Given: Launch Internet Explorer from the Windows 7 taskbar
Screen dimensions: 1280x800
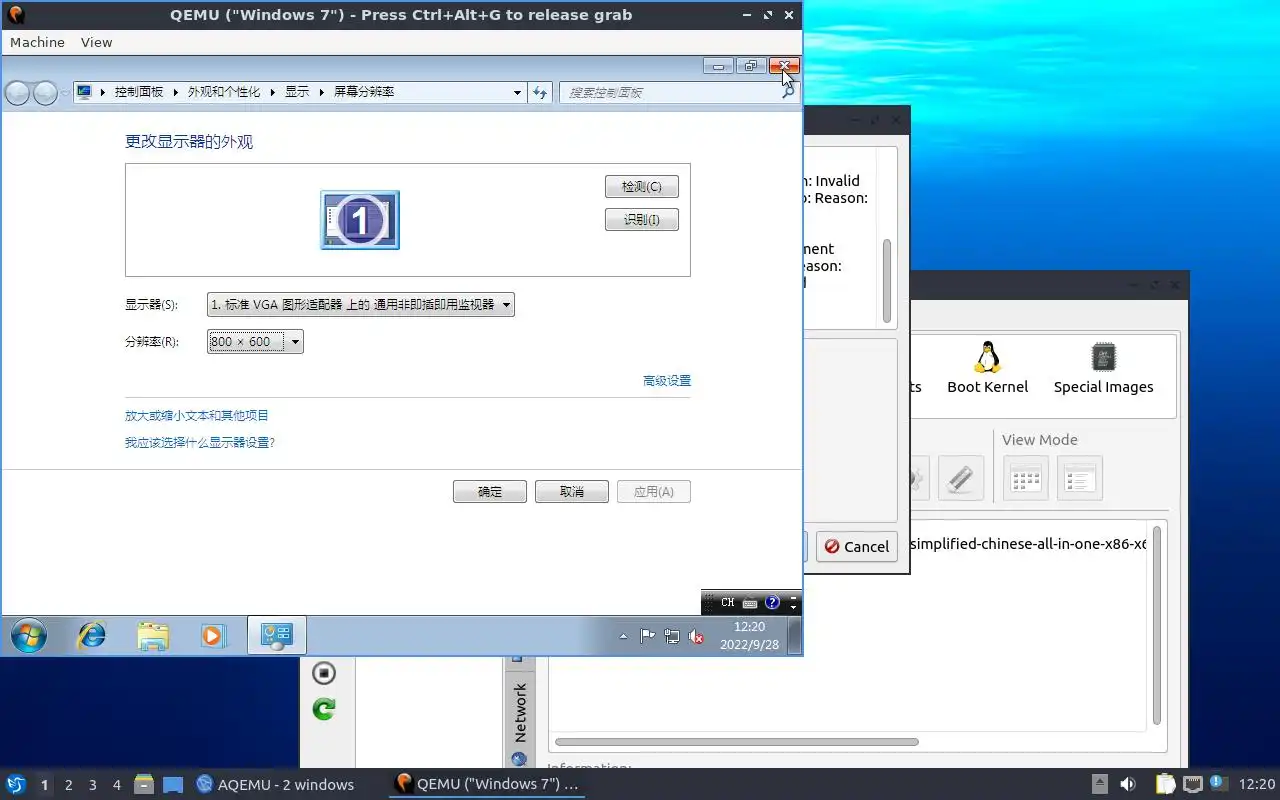Looking at the screenshot, I should pos(92,635).
